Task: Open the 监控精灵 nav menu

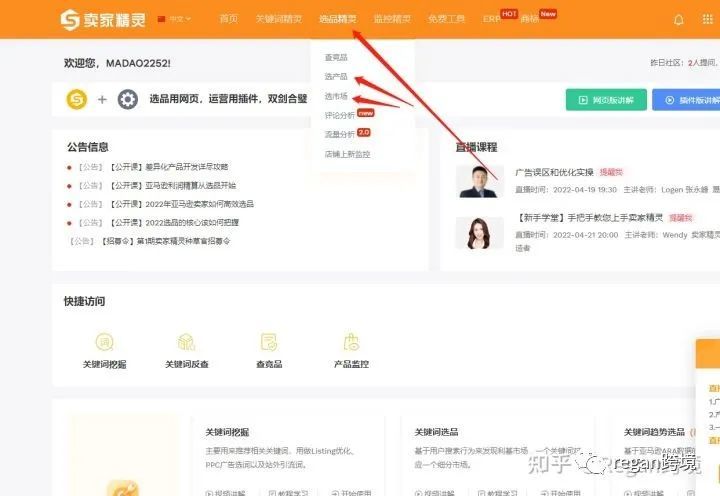Action: tap(392, 19)
